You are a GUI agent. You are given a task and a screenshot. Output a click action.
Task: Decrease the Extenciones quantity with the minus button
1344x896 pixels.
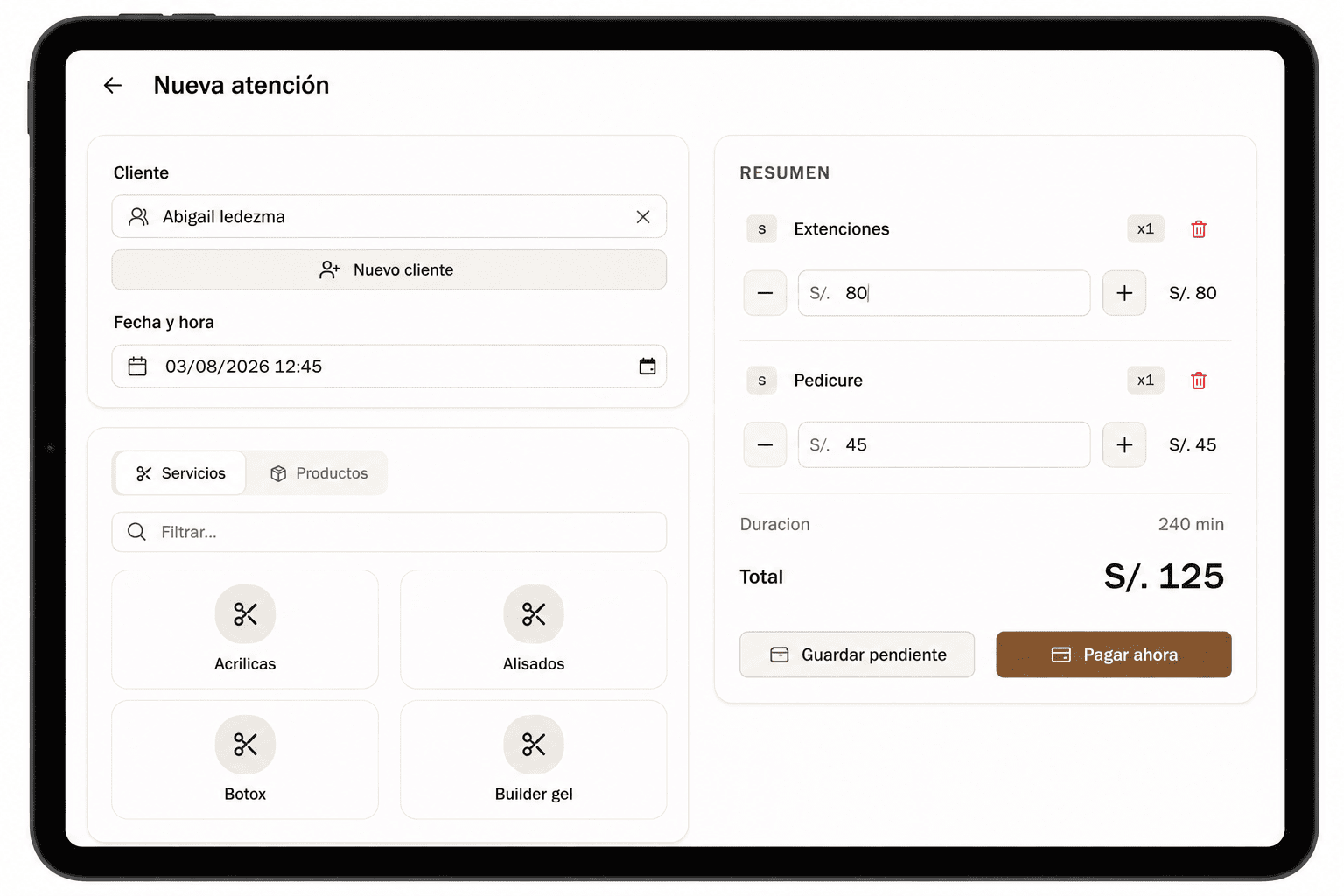[765, 293]
